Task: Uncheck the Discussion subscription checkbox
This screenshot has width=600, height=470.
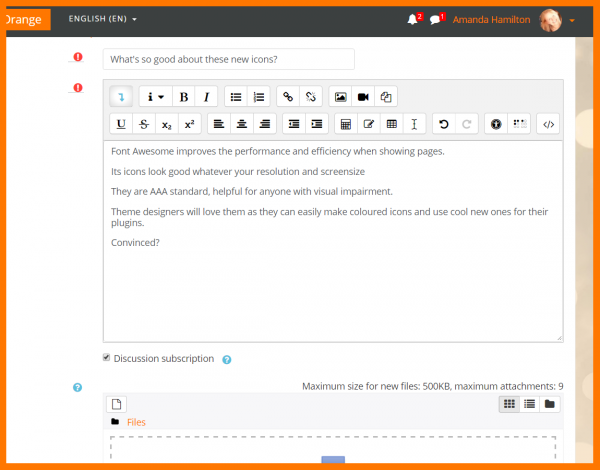Action: [x=107, y=358]
